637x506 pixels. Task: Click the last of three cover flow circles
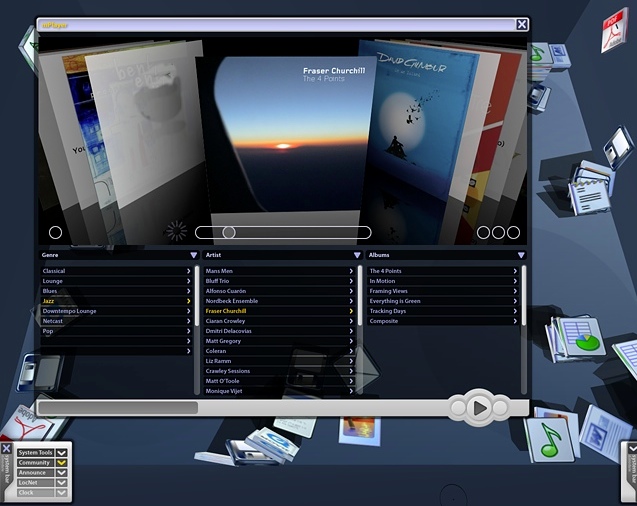click(x=513, y=232)
